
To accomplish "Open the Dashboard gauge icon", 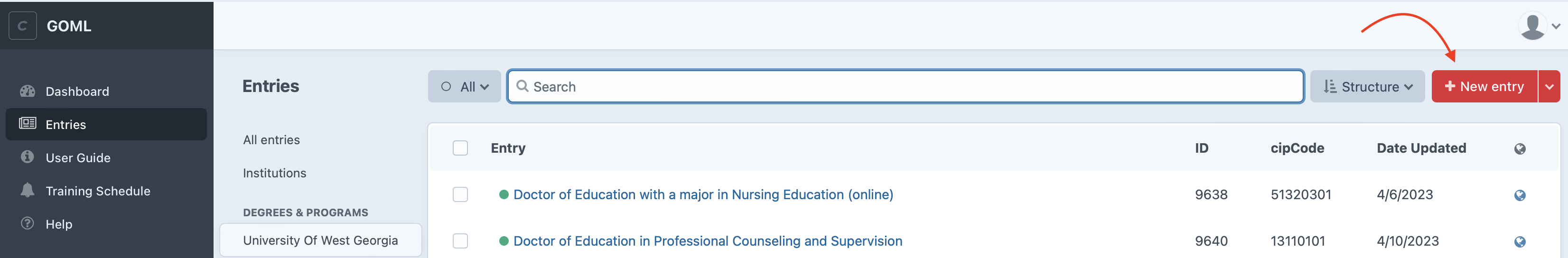I will pyautogui.click(x=28, y=91).
